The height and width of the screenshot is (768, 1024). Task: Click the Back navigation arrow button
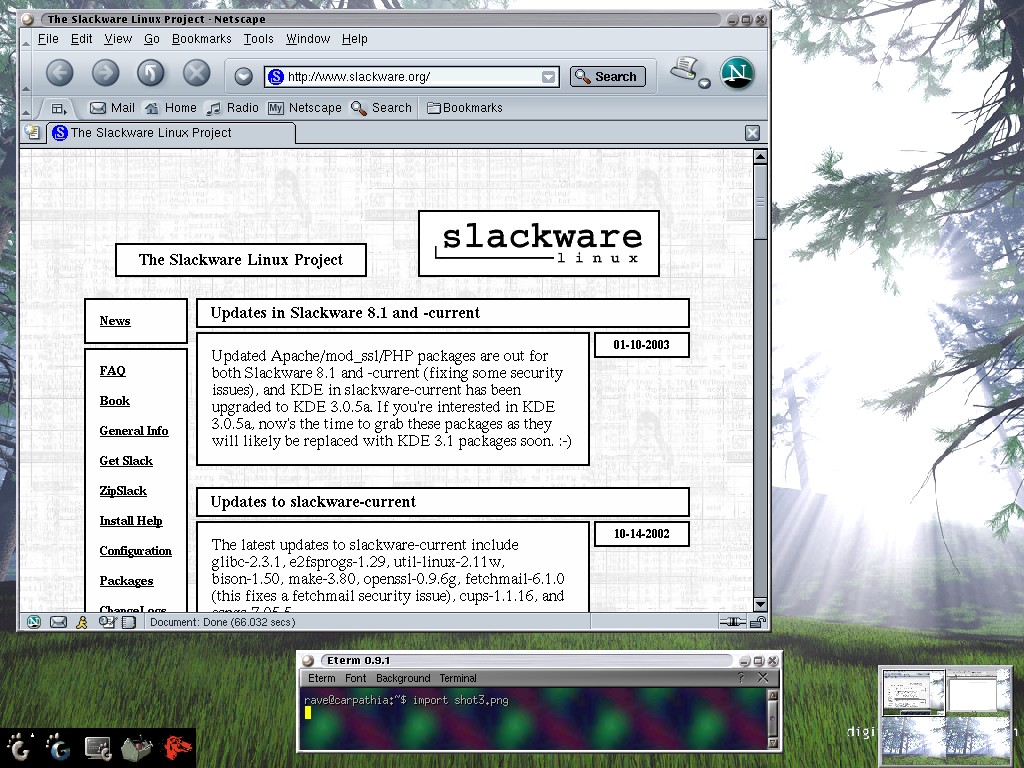point(60,73)
